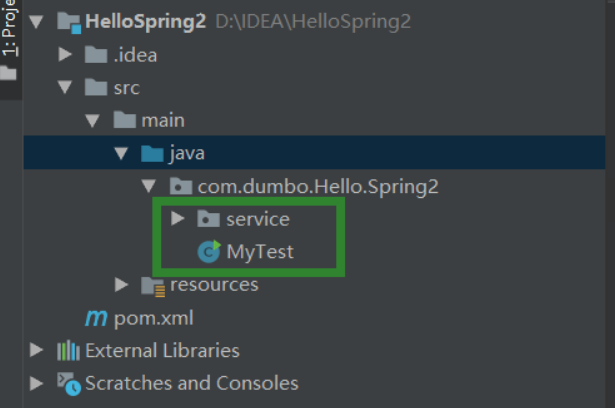Click the .idea folder icon
The image size is (615, 408).
click(96, 55)
